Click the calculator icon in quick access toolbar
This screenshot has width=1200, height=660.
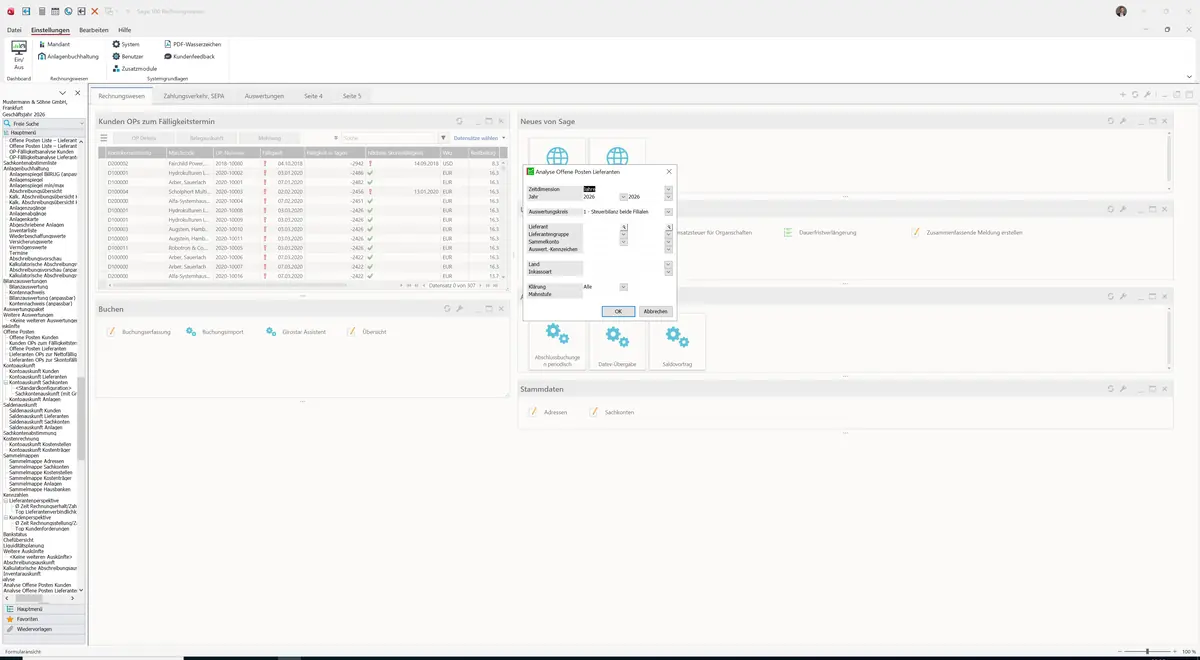tap(41, 11)
